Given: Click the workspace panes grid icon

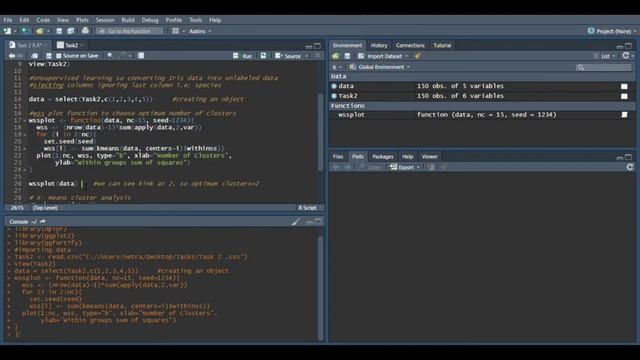Looking at the screenshot, I should coord(175,31).
